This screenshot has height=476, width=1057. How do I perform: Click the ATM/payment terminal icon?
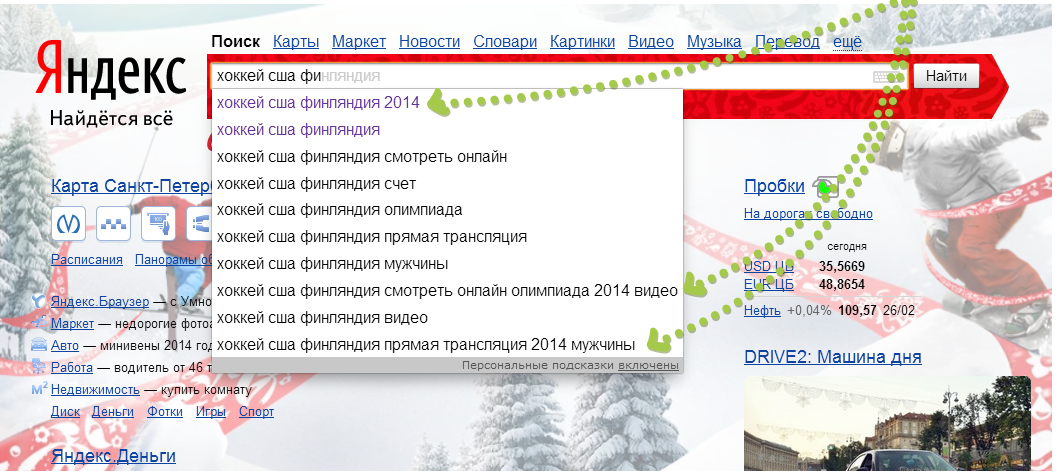pos(159,224)
